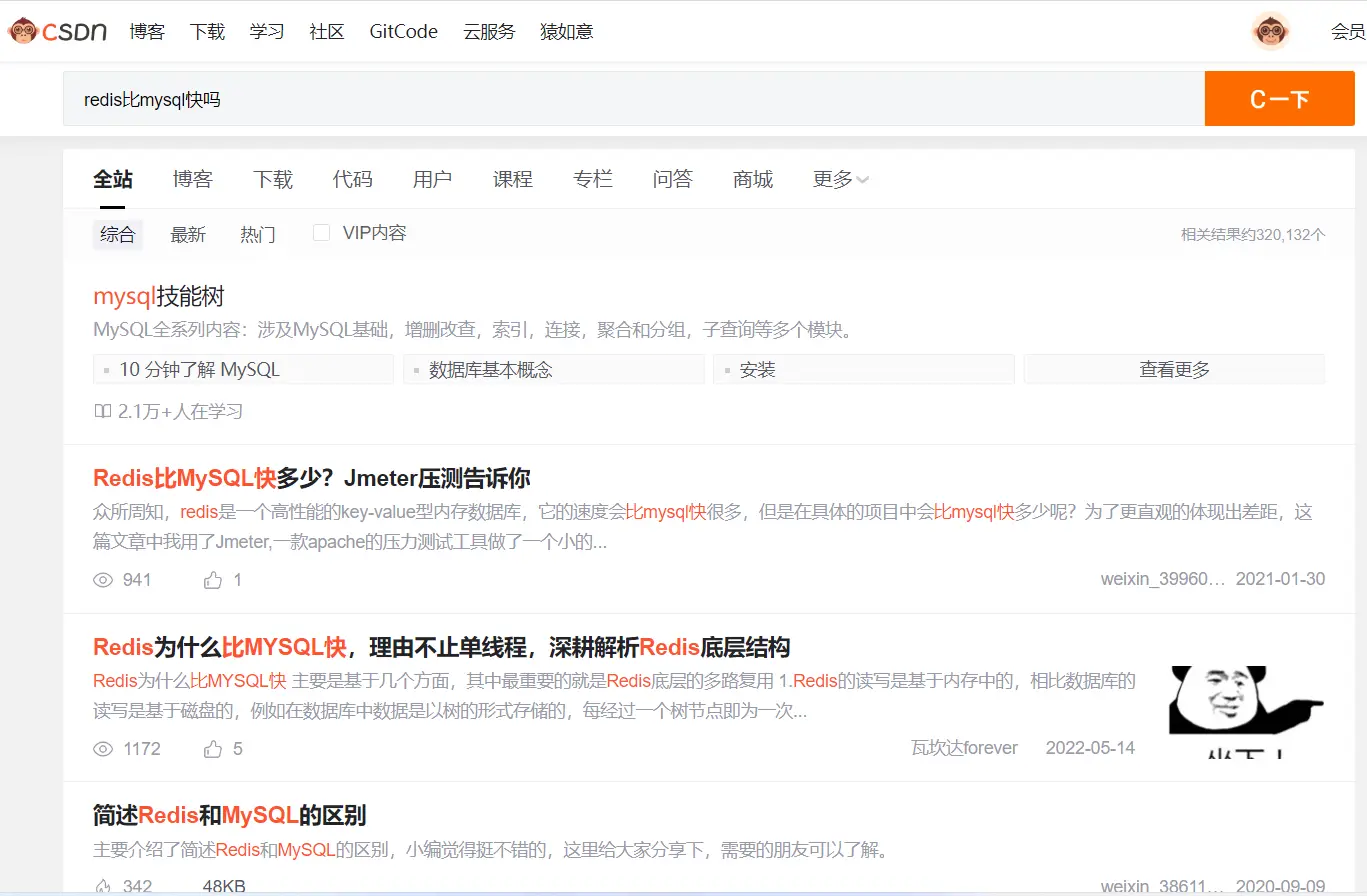The image size is (1367, 896).
Task: Click the 2022-05-14 date
Action: [x=1090, y=748]
